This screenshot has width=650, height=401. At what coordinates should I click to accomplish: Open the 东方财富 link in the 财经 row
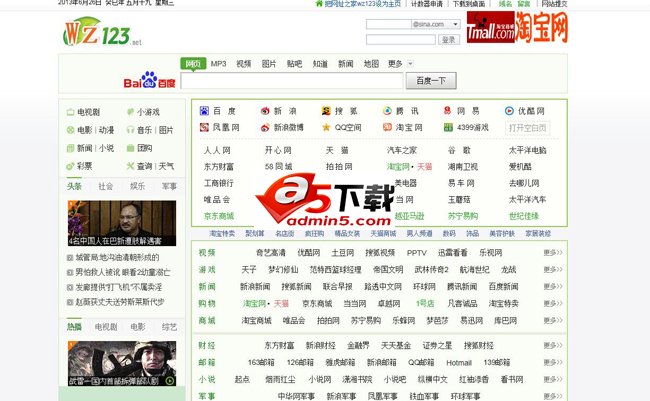tap(279, 345)
